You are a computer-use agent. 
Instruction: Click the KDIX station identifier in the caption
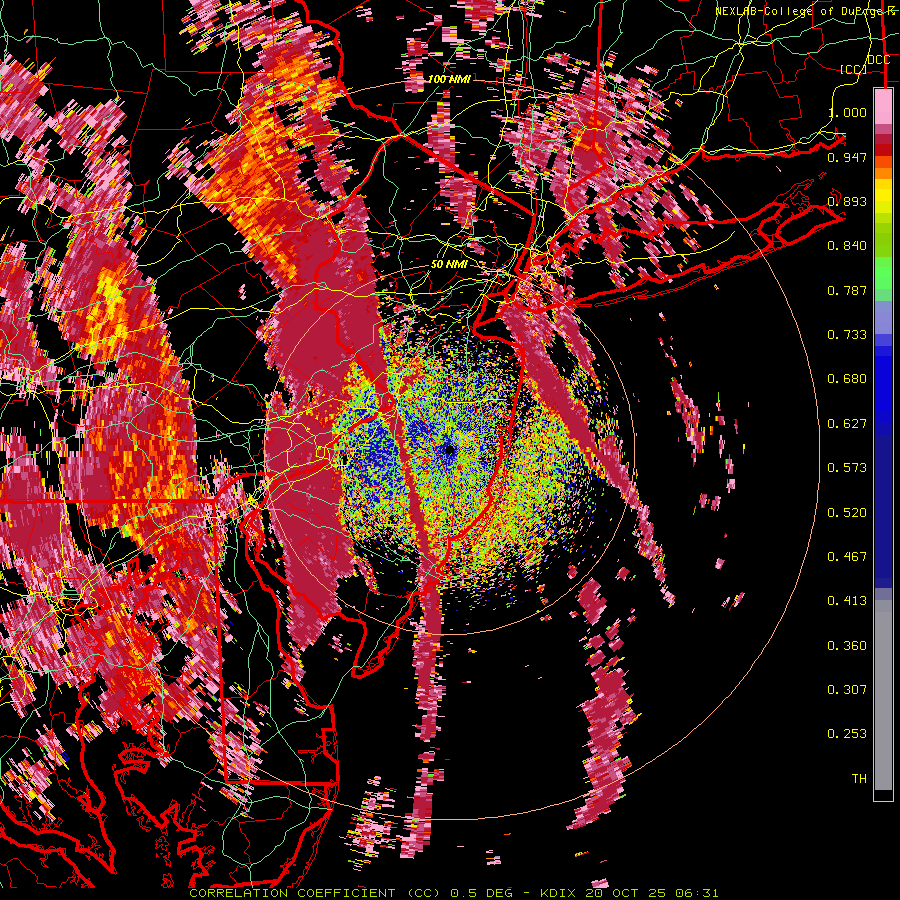pos(560,893)
